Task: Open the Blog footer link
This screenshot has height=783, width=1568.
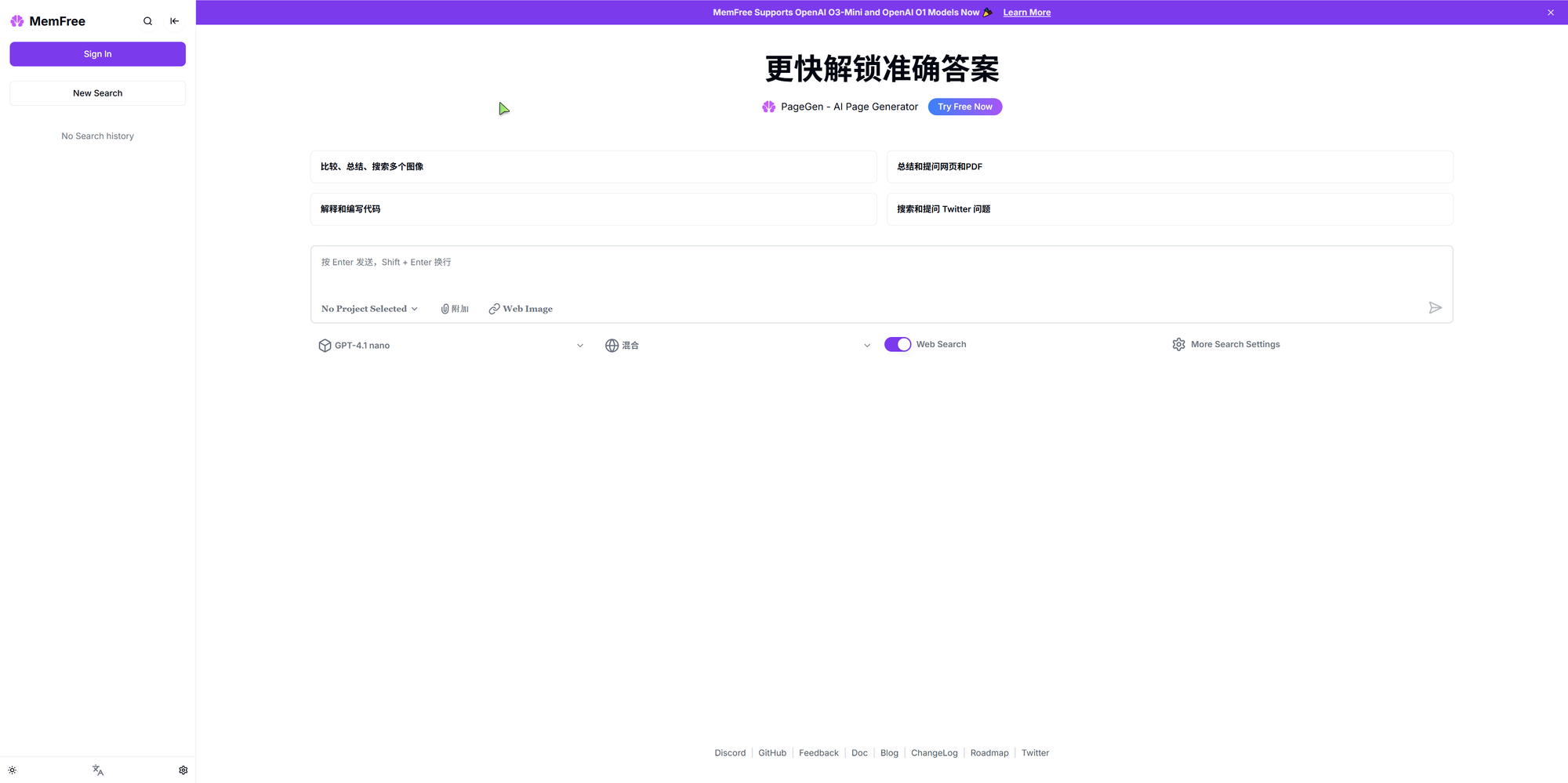Action: 889,753
